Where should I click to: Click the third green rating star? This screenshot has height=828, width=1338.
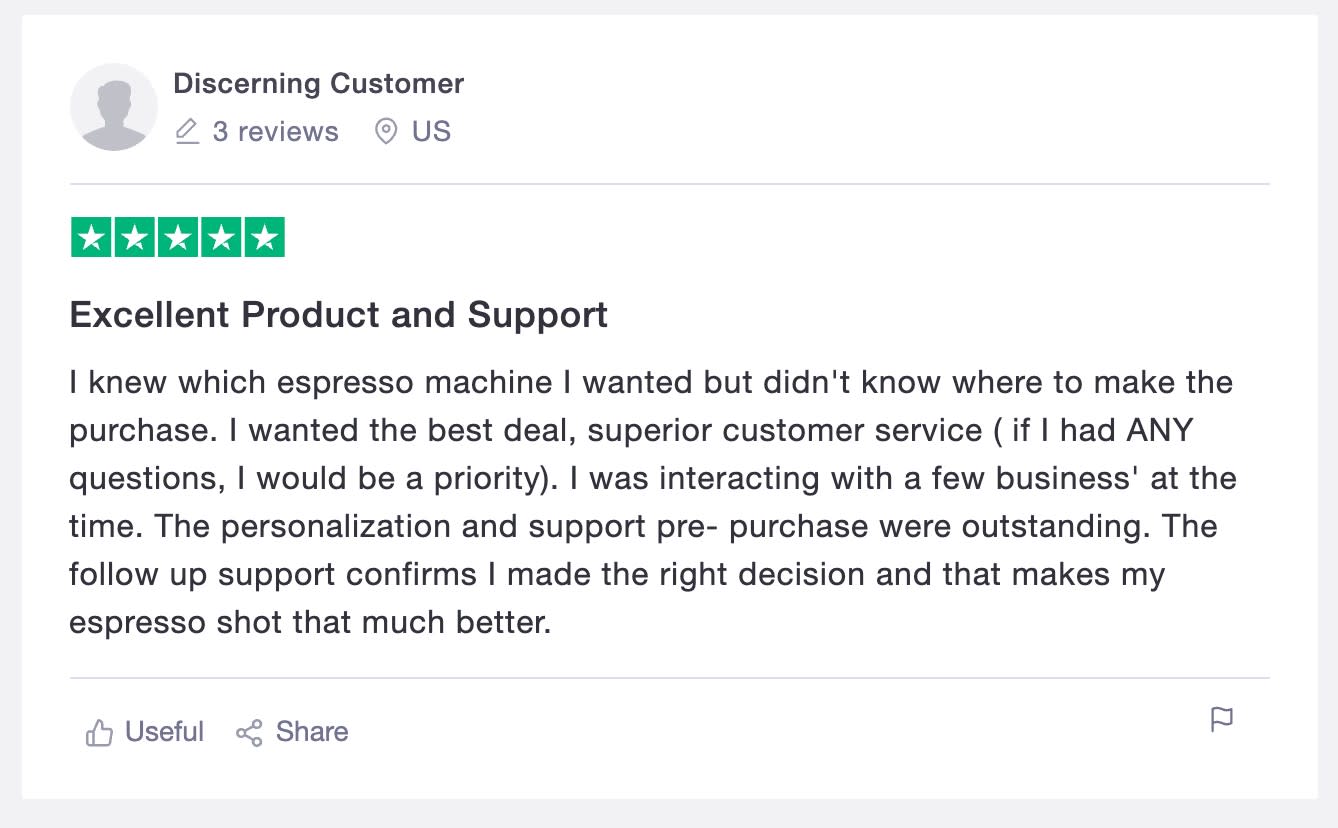coord(177,237)
